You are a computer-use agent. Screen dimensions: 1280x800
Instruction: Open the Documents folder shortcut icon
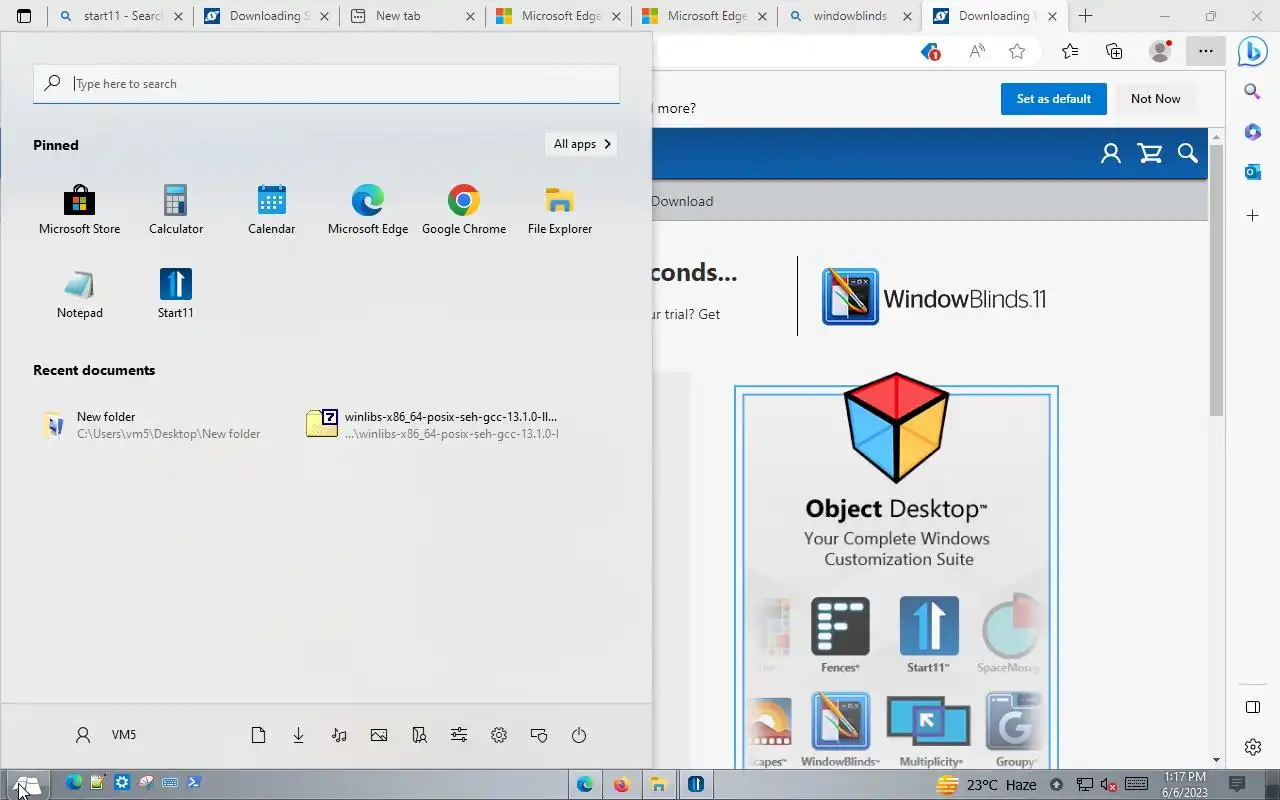click(x=258, y=735)
